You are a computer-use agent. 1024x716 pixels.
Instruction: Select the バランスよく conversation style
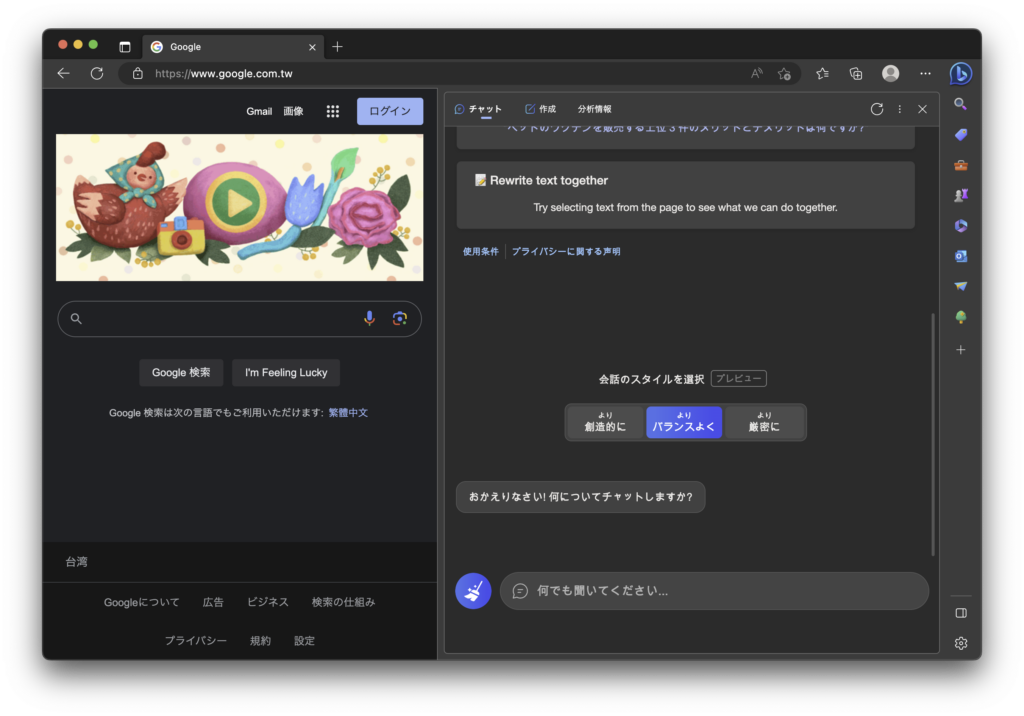684,422
